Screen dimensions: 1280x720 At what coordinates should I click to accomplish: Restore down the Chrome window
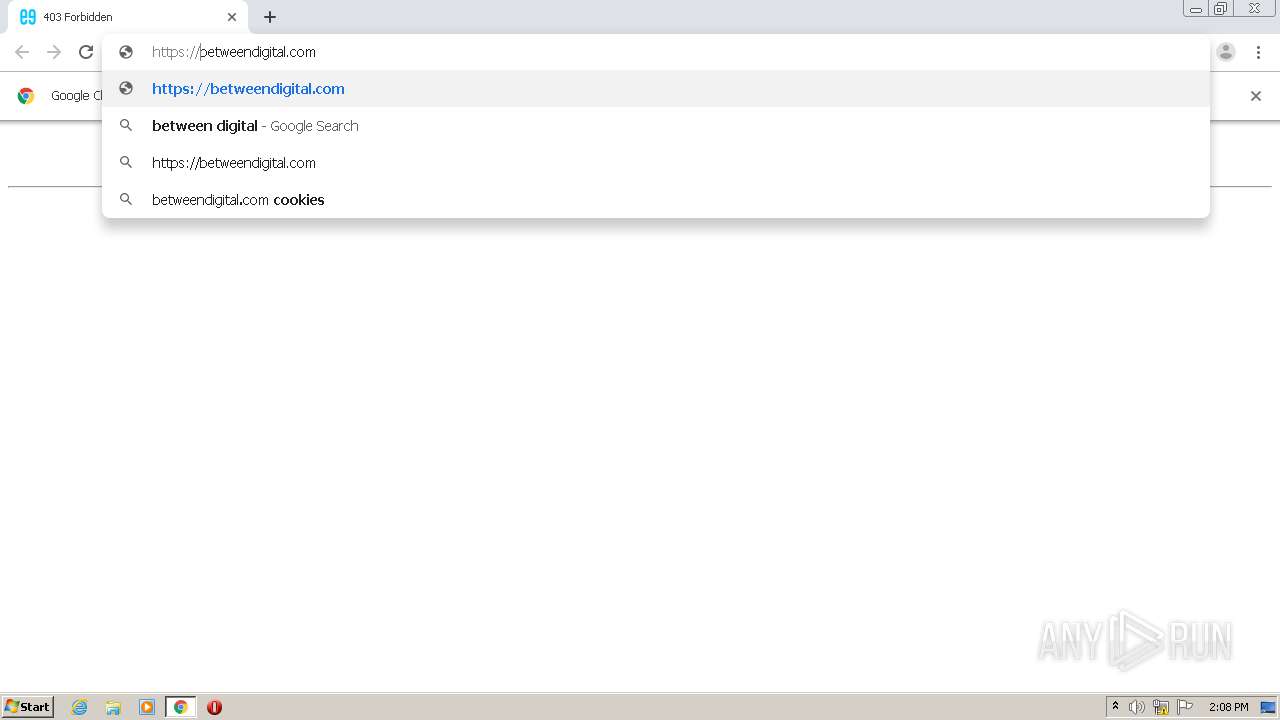[1221, 9]
